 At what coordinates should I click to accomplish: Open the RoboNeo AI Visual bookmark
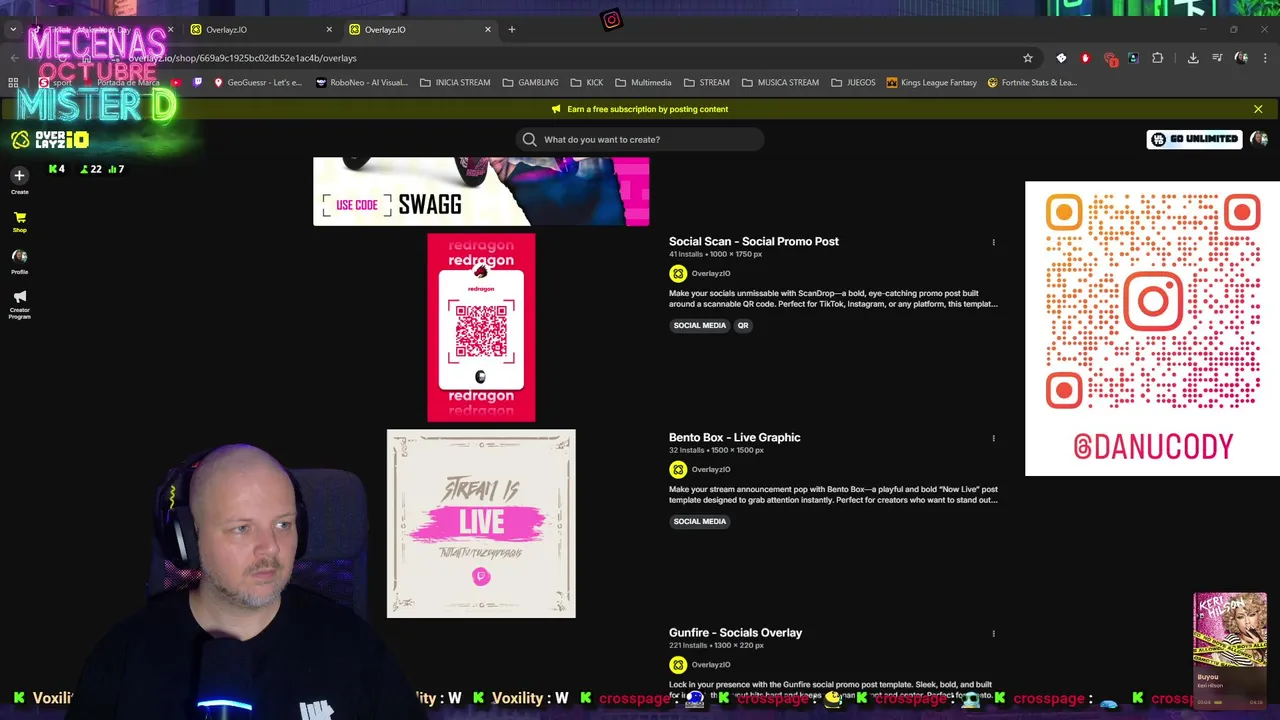coord(361,82)
